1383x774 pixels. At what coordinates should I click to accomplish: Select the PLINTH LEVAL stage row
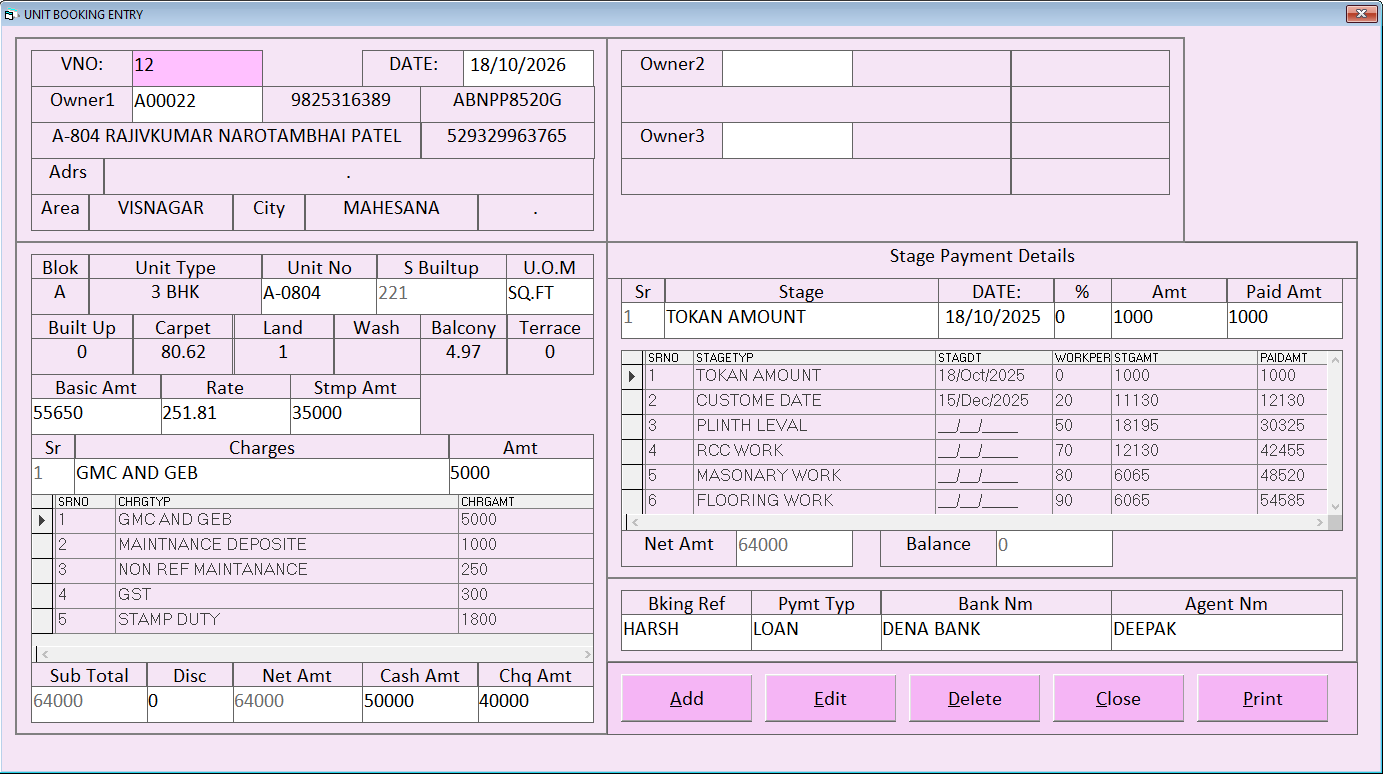pos(975,426)
